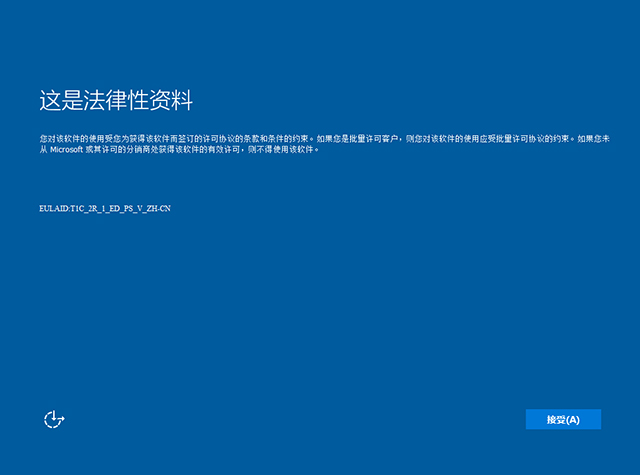Viewport: 640px width, 475px height.
Task: Accept the license agreement
Action: (563, 420)
